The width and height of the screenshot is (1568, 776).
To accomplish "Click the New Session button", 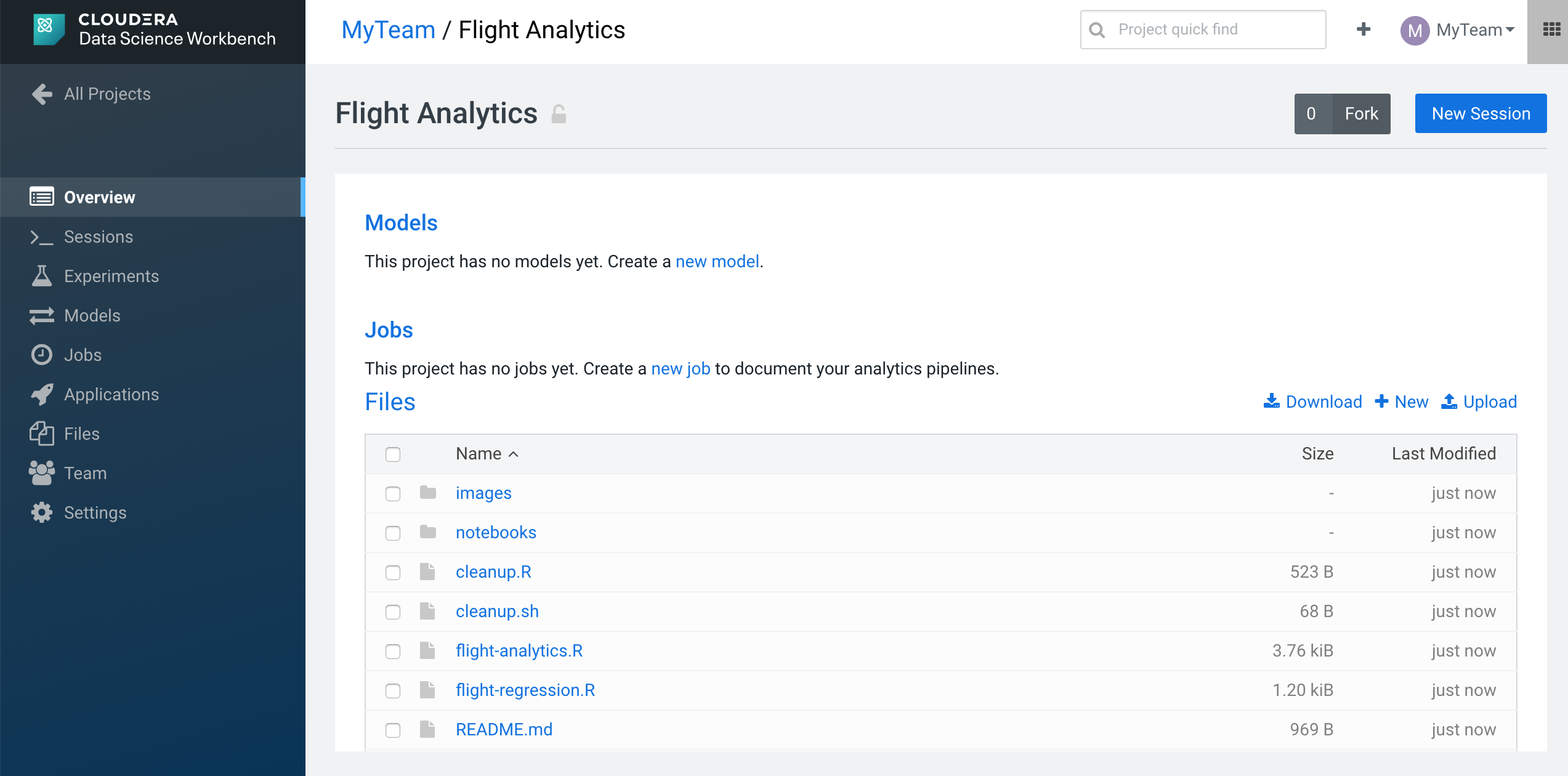I will click(1481, 113).
